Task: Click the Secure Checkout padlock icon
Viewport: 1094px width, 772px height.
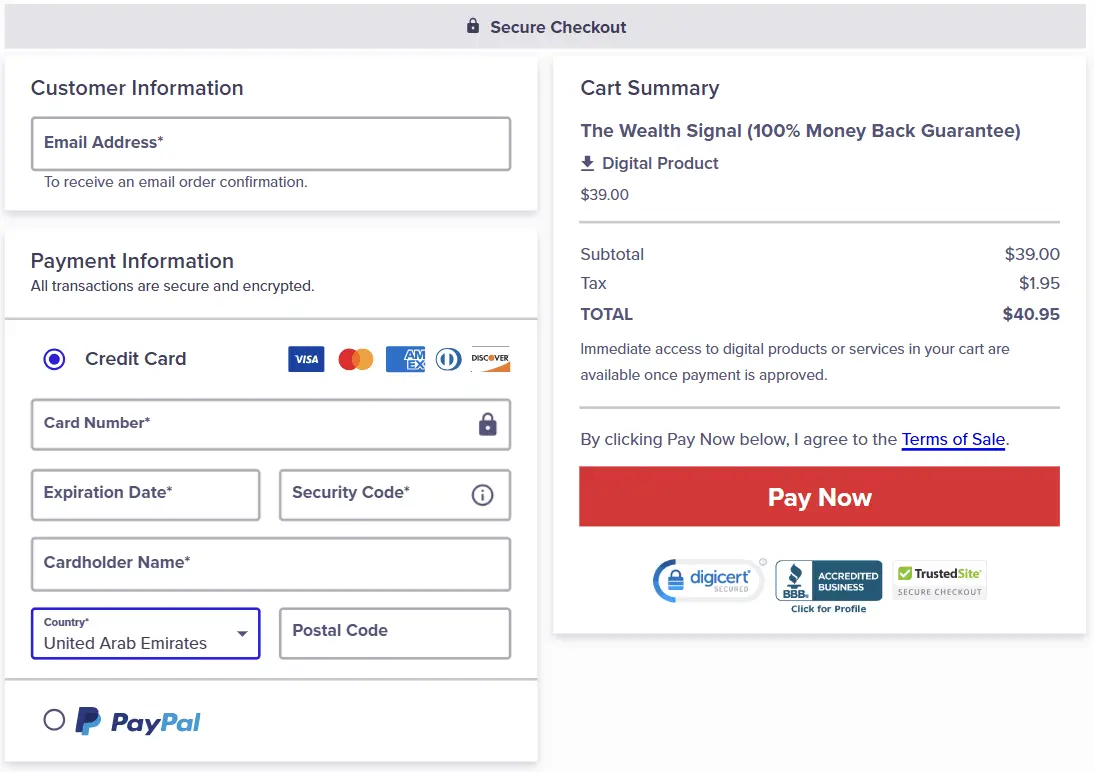Action: (x=472, y=26)
